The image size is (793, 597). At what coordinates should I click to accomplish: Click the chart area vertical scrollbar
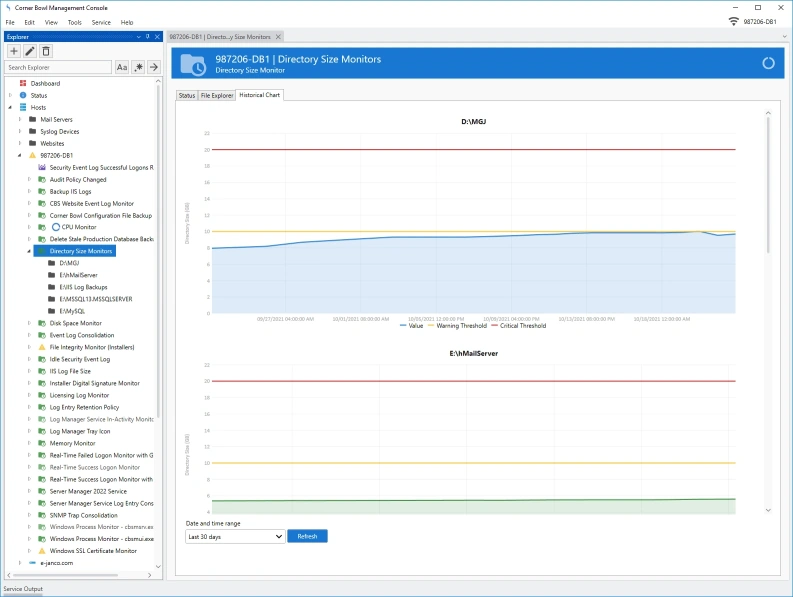coord(768,311)
